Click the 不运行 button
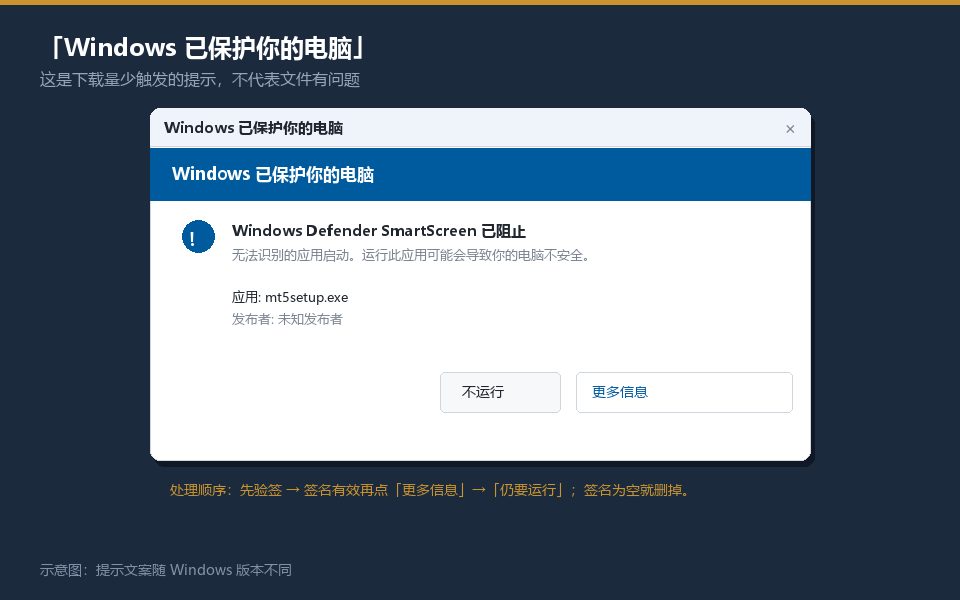960x600 pixels. pos(500,392)
